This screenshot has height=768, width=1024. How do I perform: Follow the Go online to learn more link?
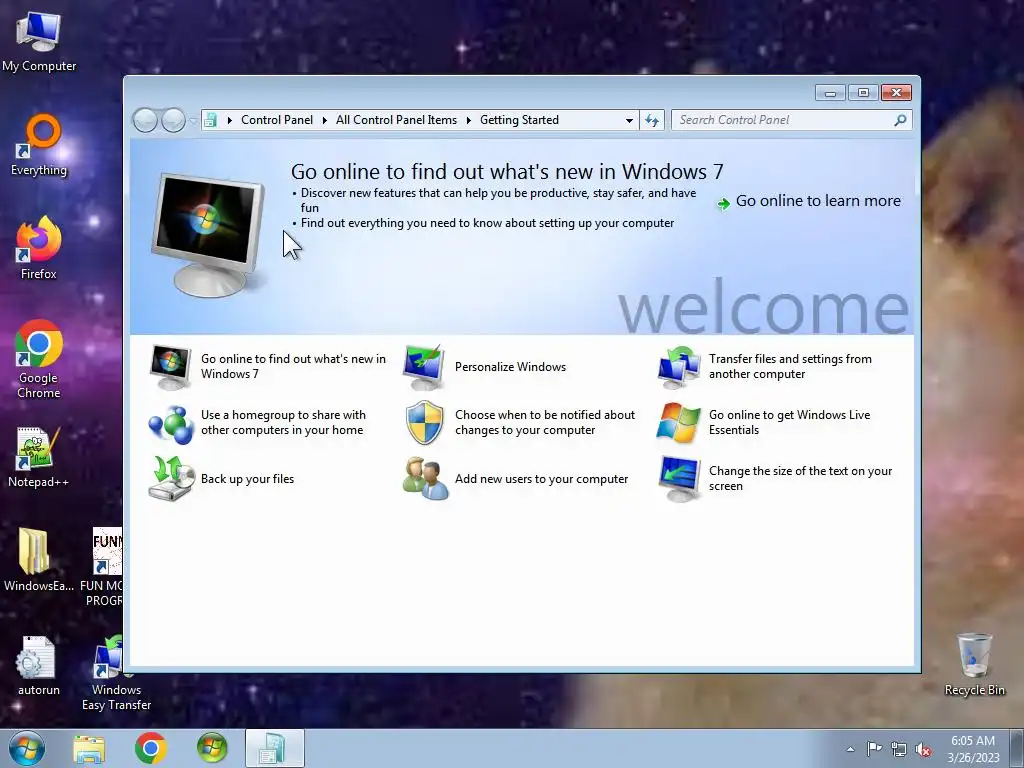pos(818,201)
